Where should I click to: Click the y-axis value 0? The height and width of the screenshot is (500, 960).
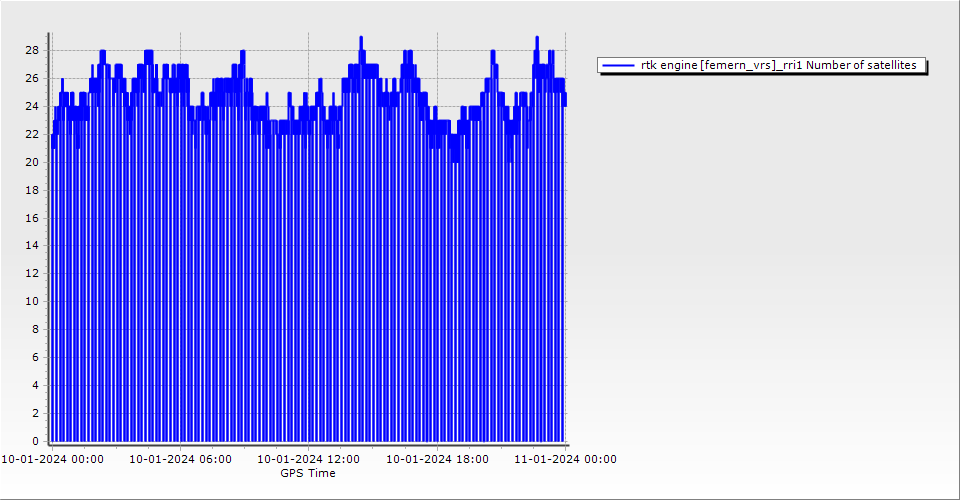point(35,441)
